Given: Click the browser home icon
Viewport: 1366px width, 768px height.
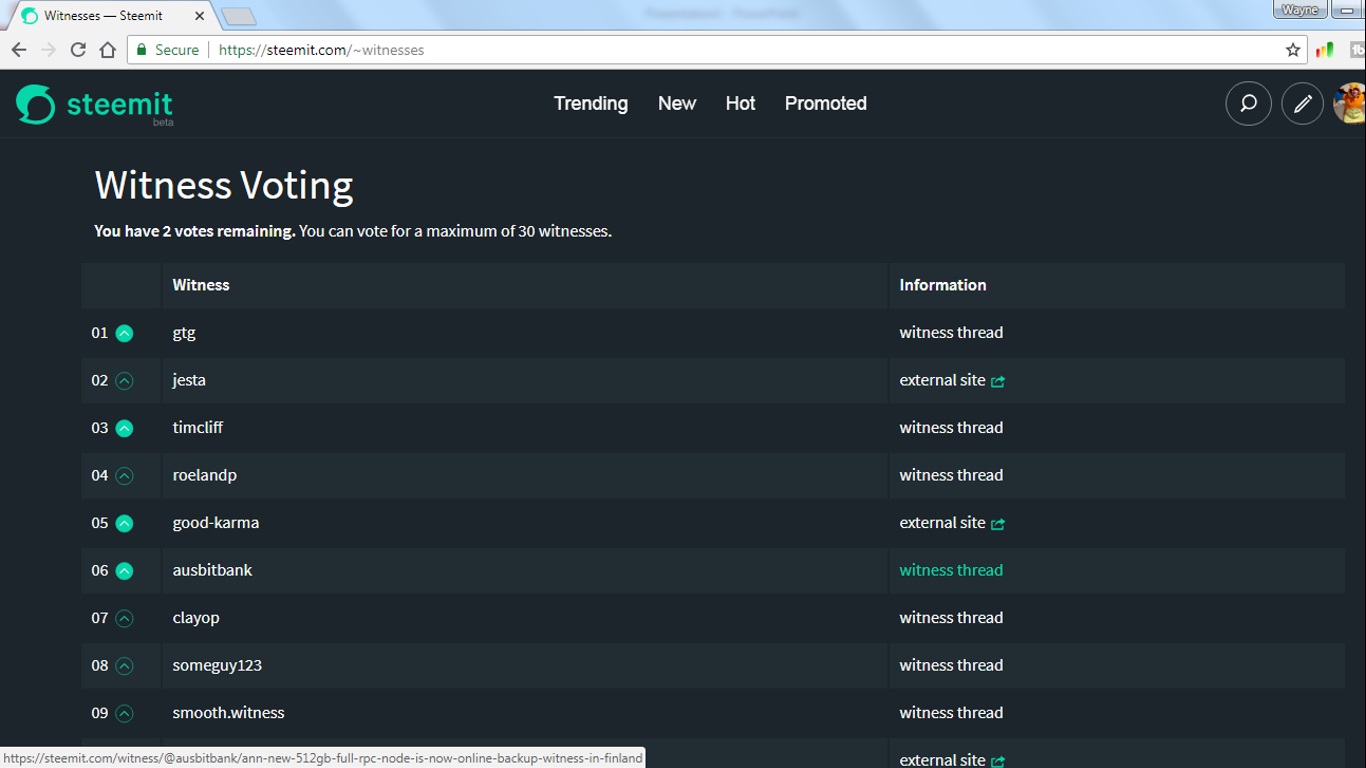Looking at the screenshot, I should click(108, 50).
